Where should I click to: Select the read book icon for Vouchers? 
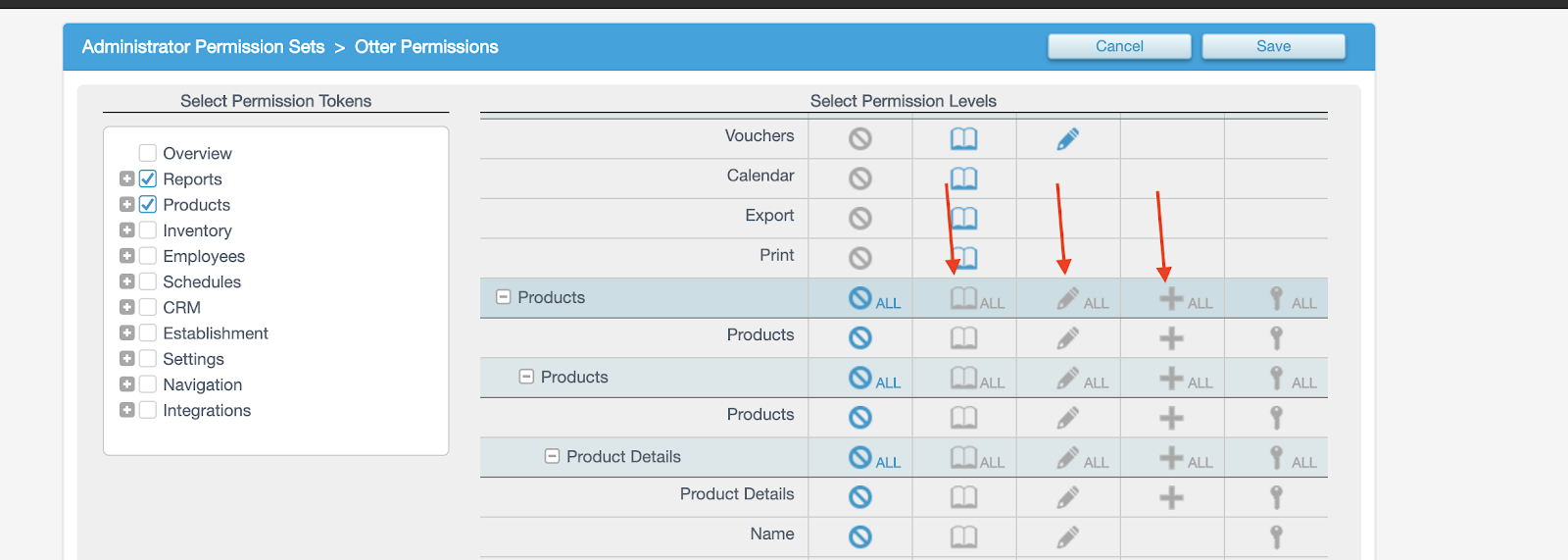click(x=963, y=139)
